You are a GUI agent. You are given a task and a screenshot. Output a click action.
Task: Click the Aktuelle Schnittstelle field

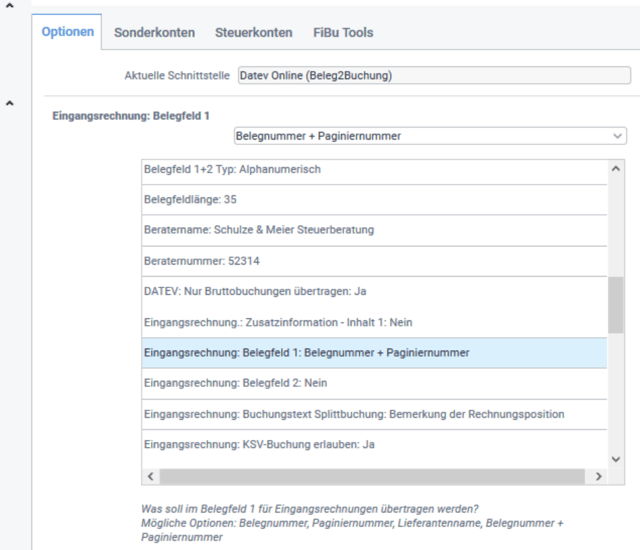433,75
